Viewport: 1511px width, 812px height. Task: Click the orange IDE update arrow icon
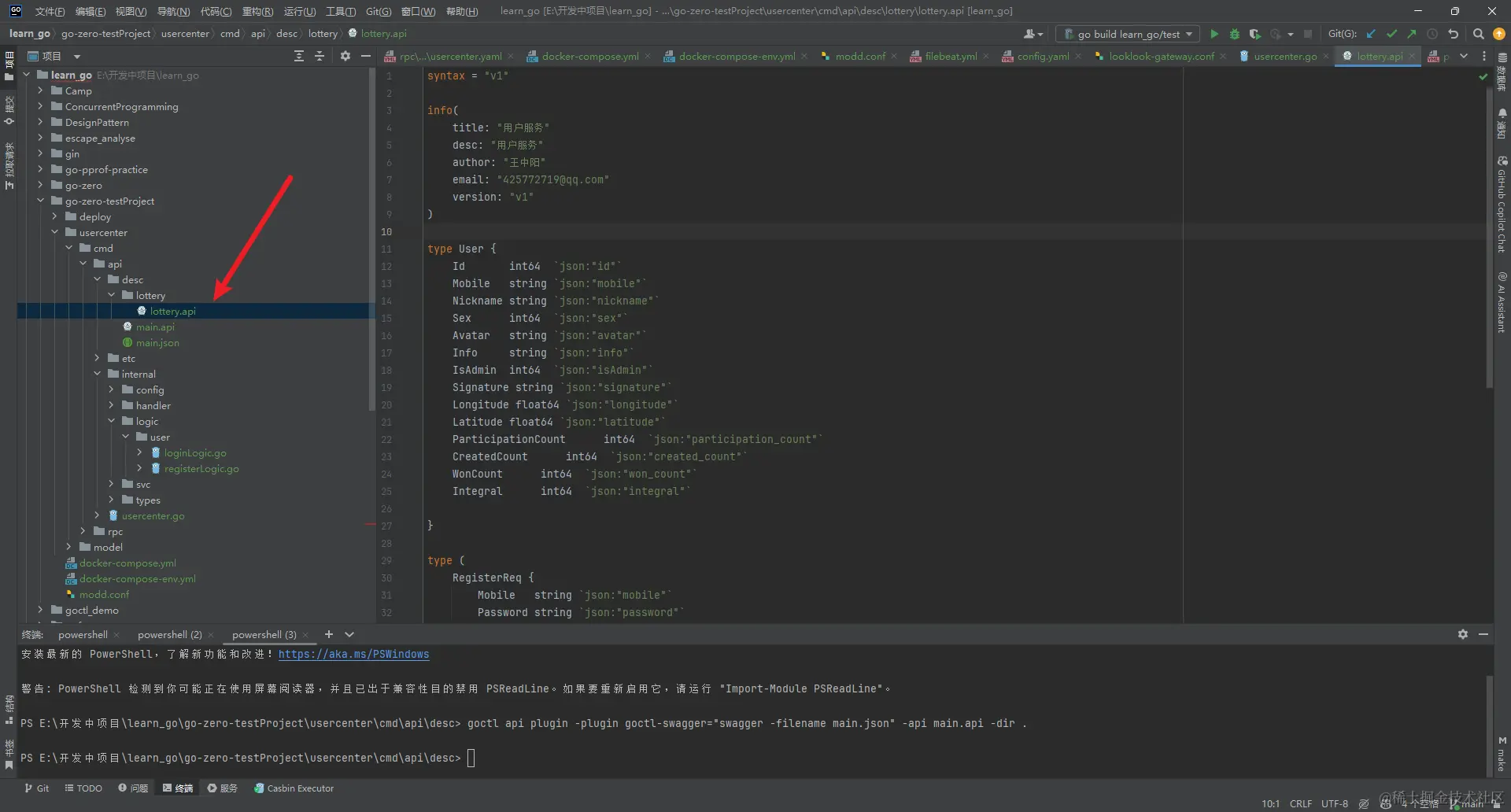point(1499,34)
